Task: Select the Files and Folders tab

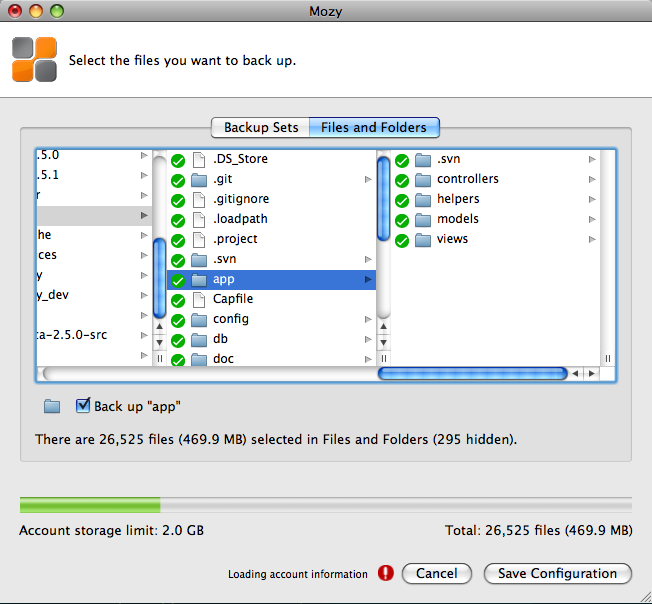Action: tap(374, 127)
